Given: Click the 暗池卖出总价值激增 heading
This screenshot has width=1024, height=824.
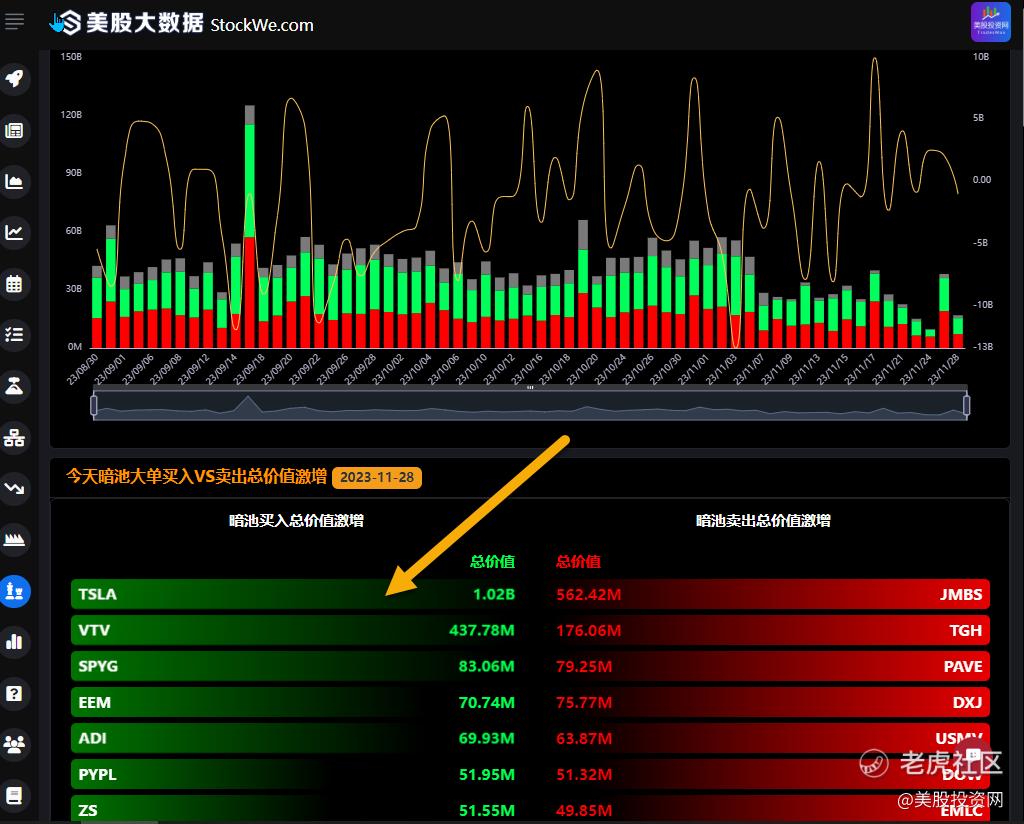Looking at the screenshot, I should tap(763, 520).
